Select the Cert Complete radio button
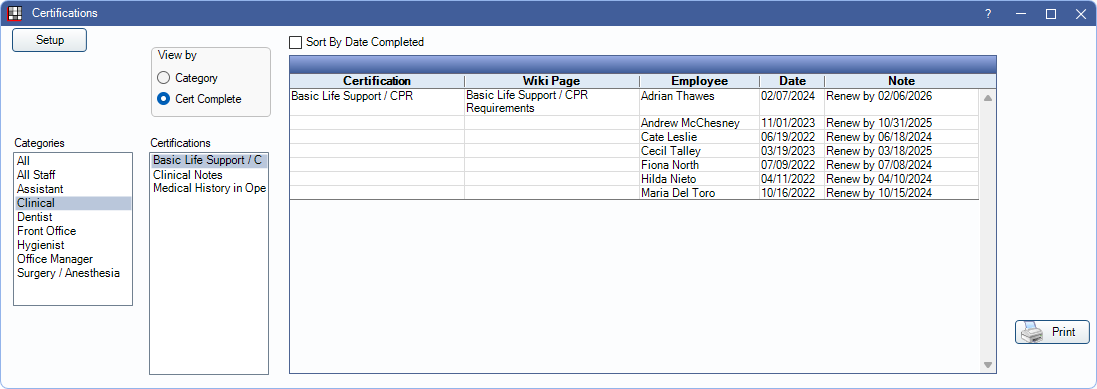The height and width of the screenshot is (389, 1097). pos(163,99)
